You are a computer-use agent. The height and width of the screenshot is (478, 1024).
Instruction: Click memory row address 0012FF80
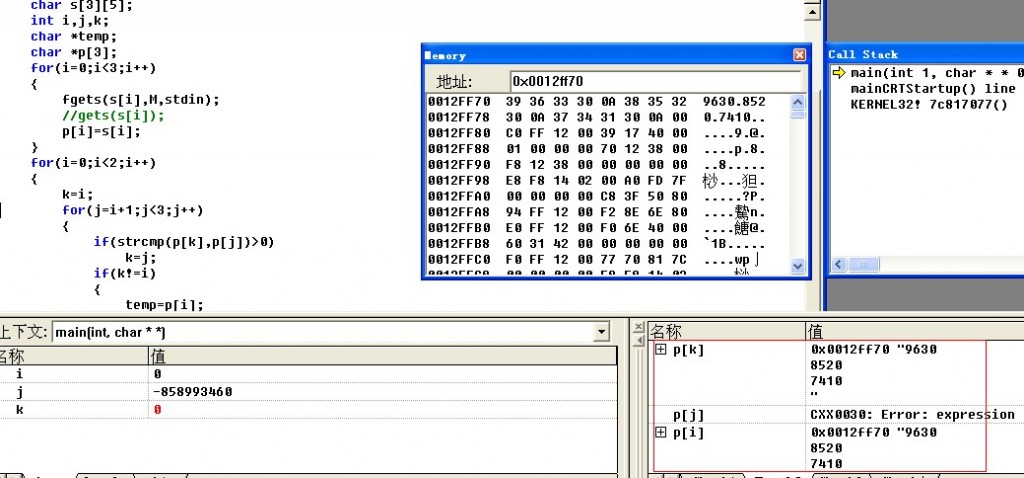pos(459,133)
